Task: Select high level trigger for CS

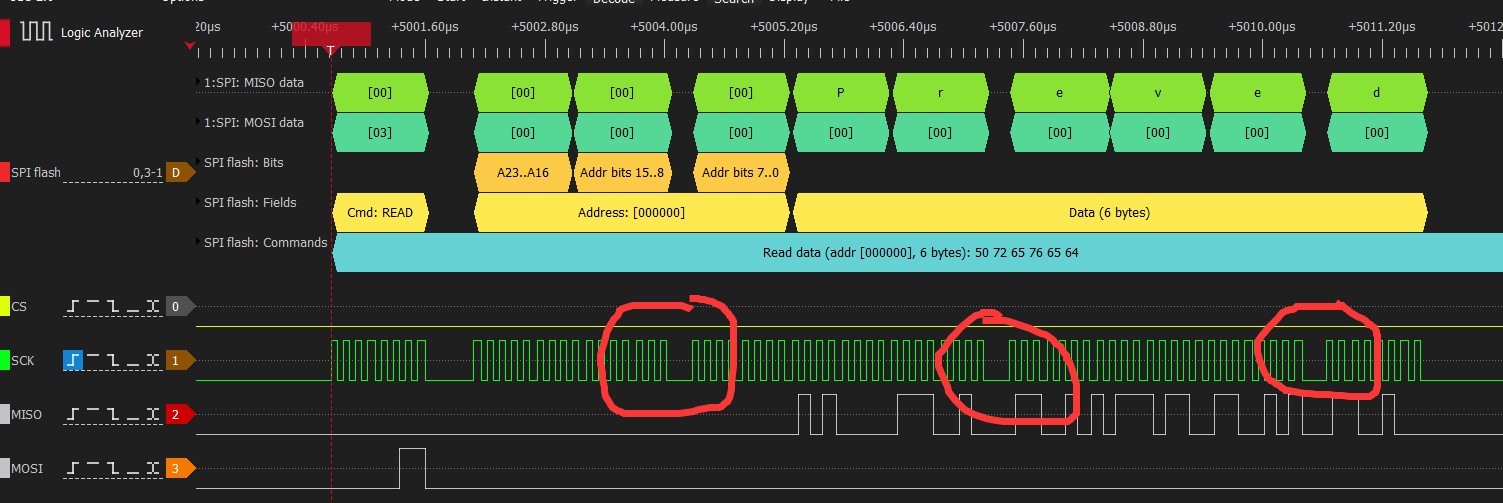Action: point(93,306)
